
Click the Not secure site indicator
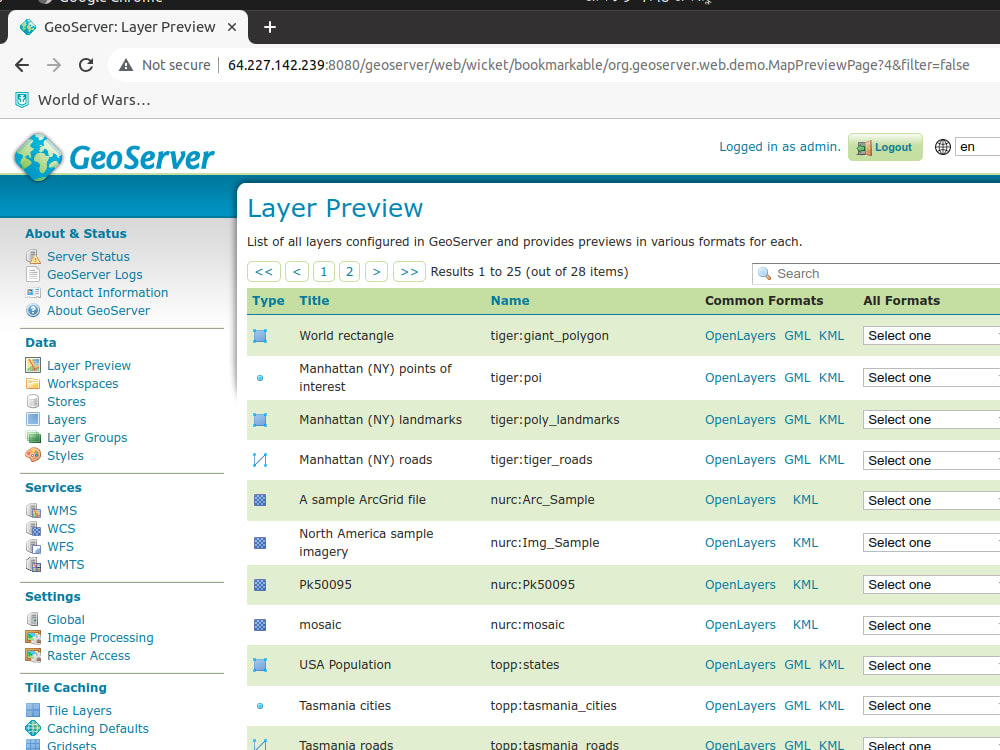[x=165, y=65]
